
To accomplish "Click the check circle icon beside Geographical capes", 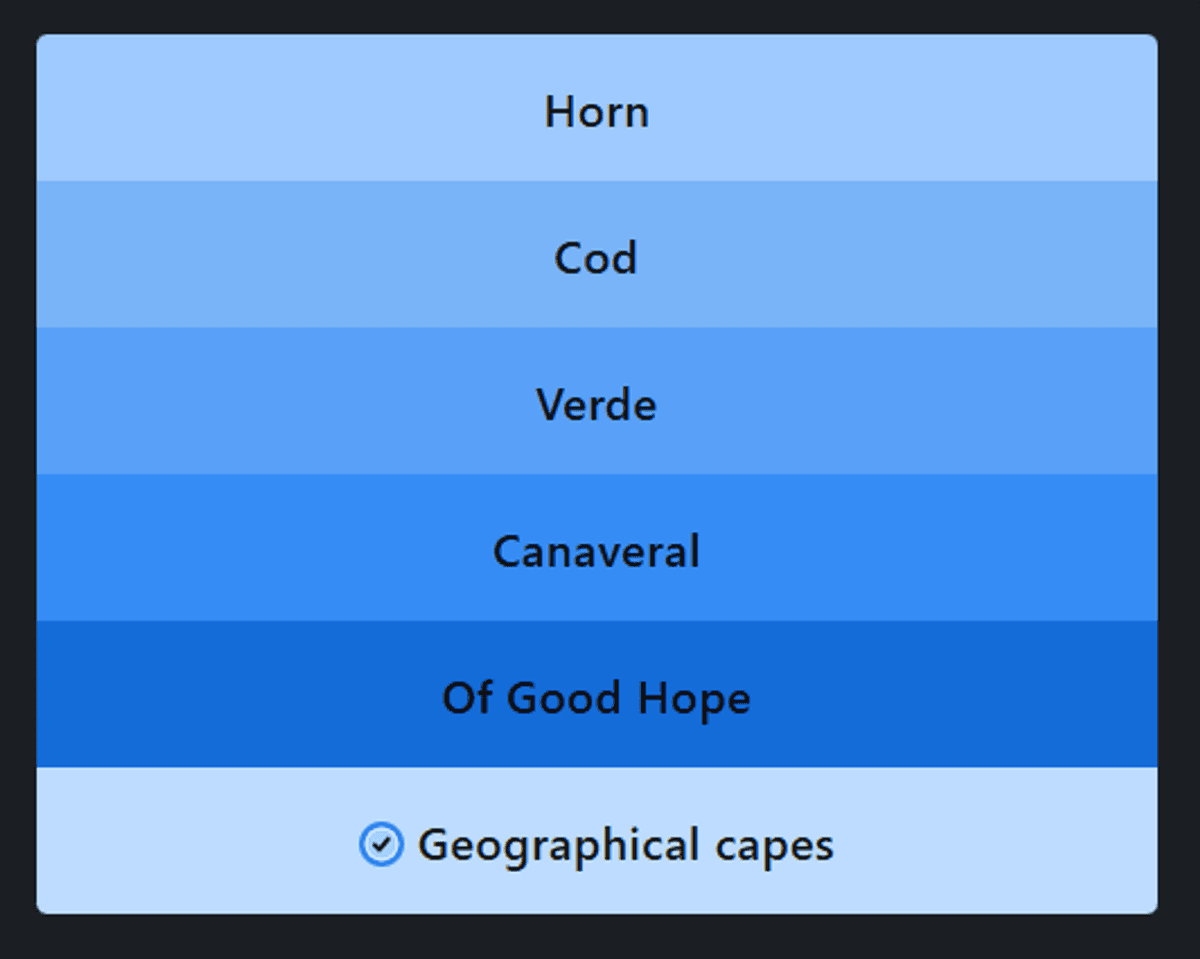I will 381,845.
